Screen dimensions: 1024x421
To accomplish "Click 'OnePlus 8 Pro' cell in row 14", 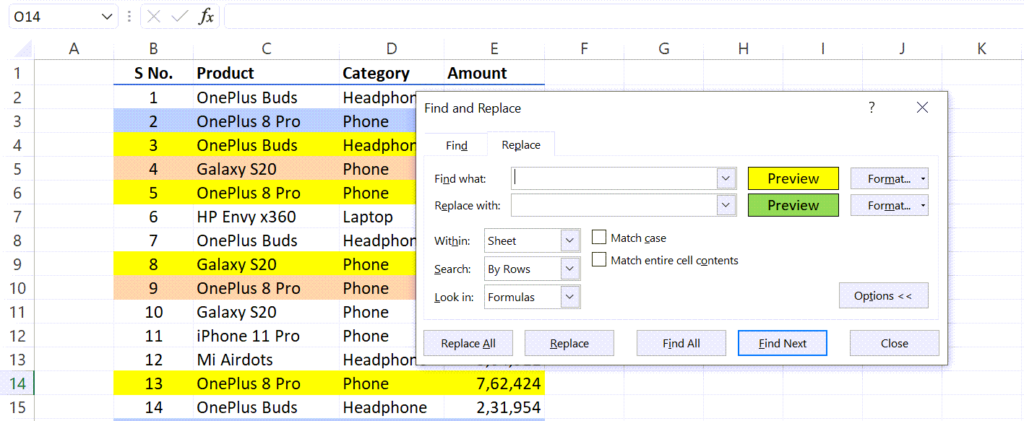I will pos(266,384).
